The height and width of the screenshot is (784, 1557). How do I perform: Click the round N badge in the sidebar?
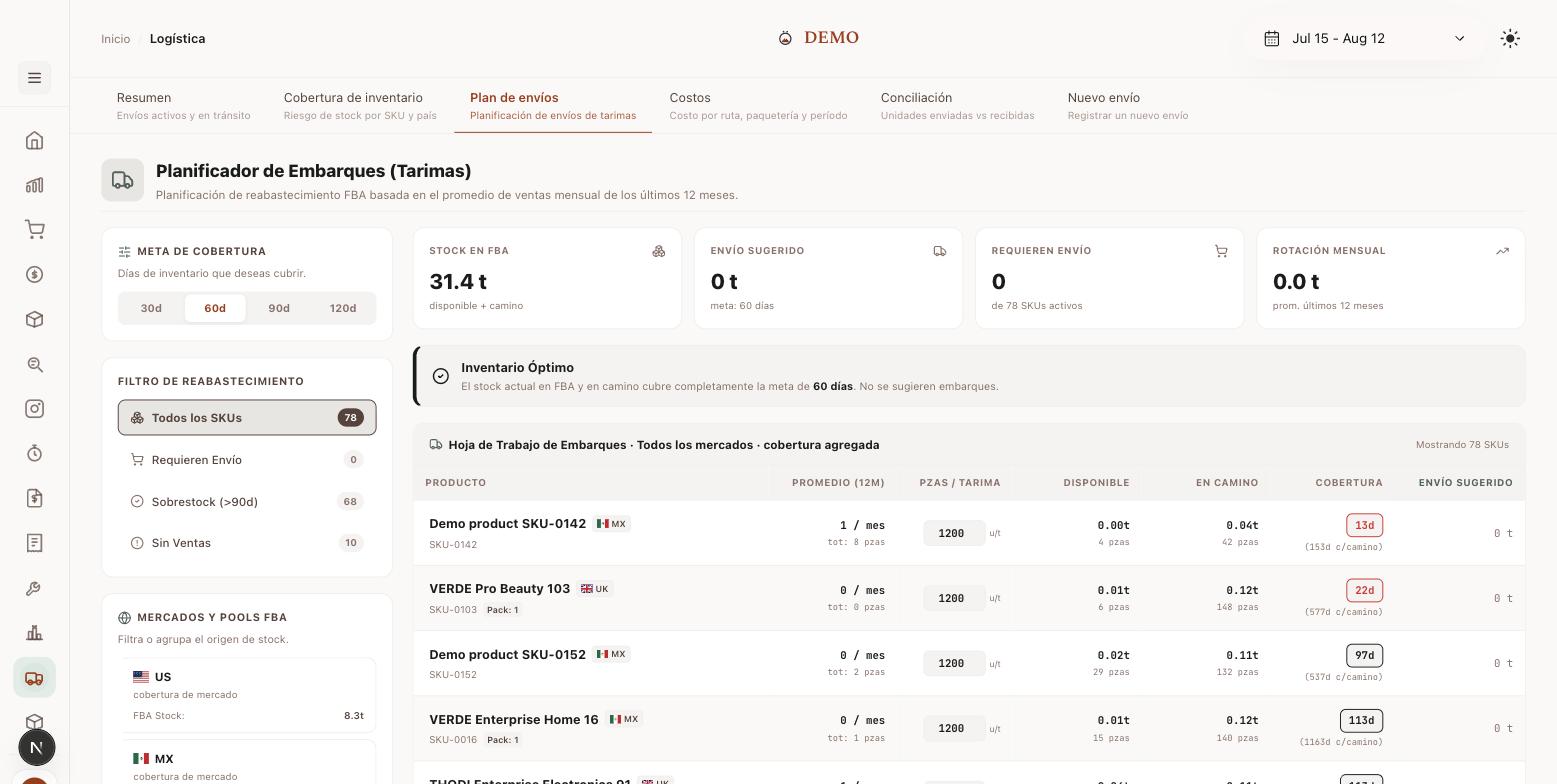37,747
